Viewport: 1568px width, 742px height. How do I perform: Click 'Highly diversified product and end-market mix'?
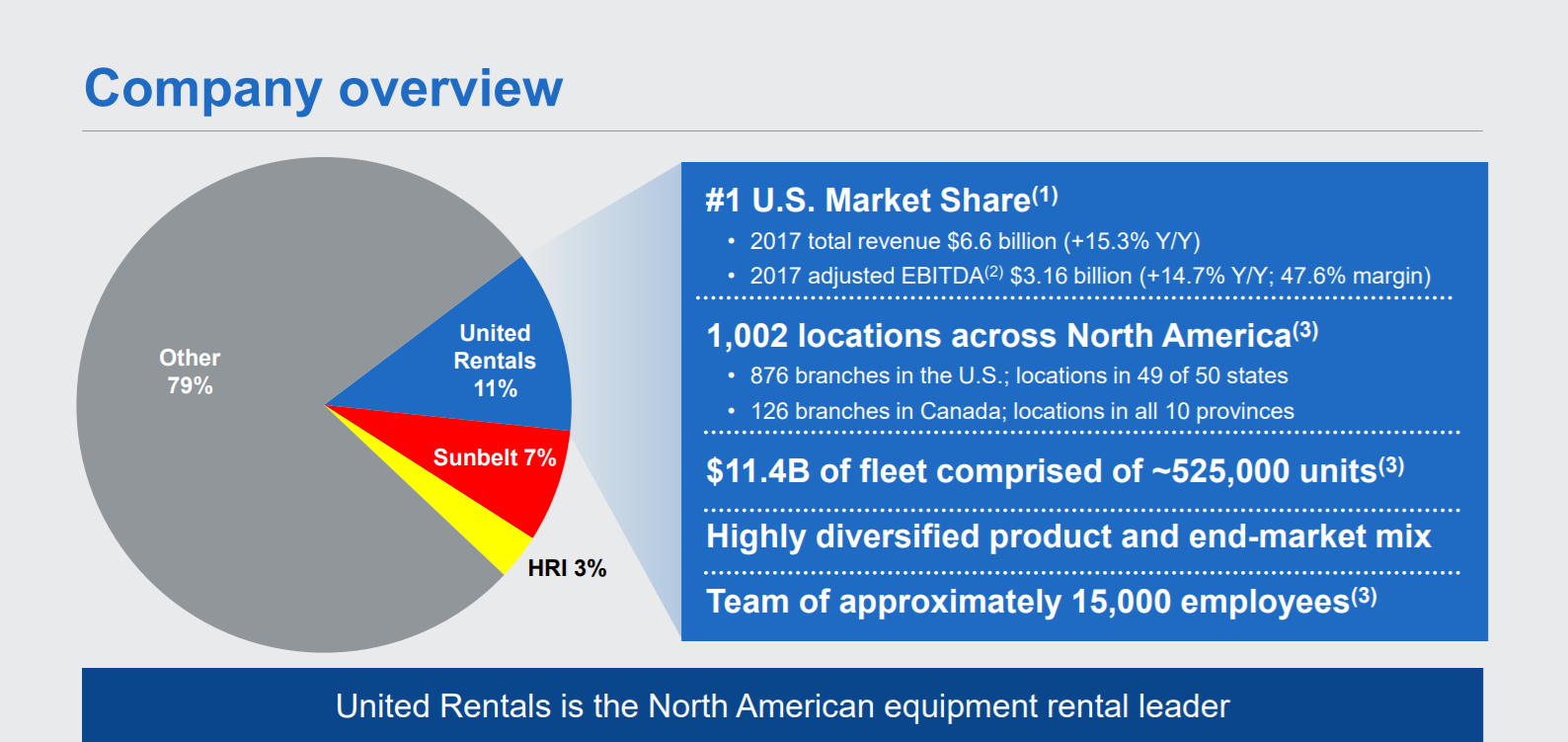(1068, 536)
